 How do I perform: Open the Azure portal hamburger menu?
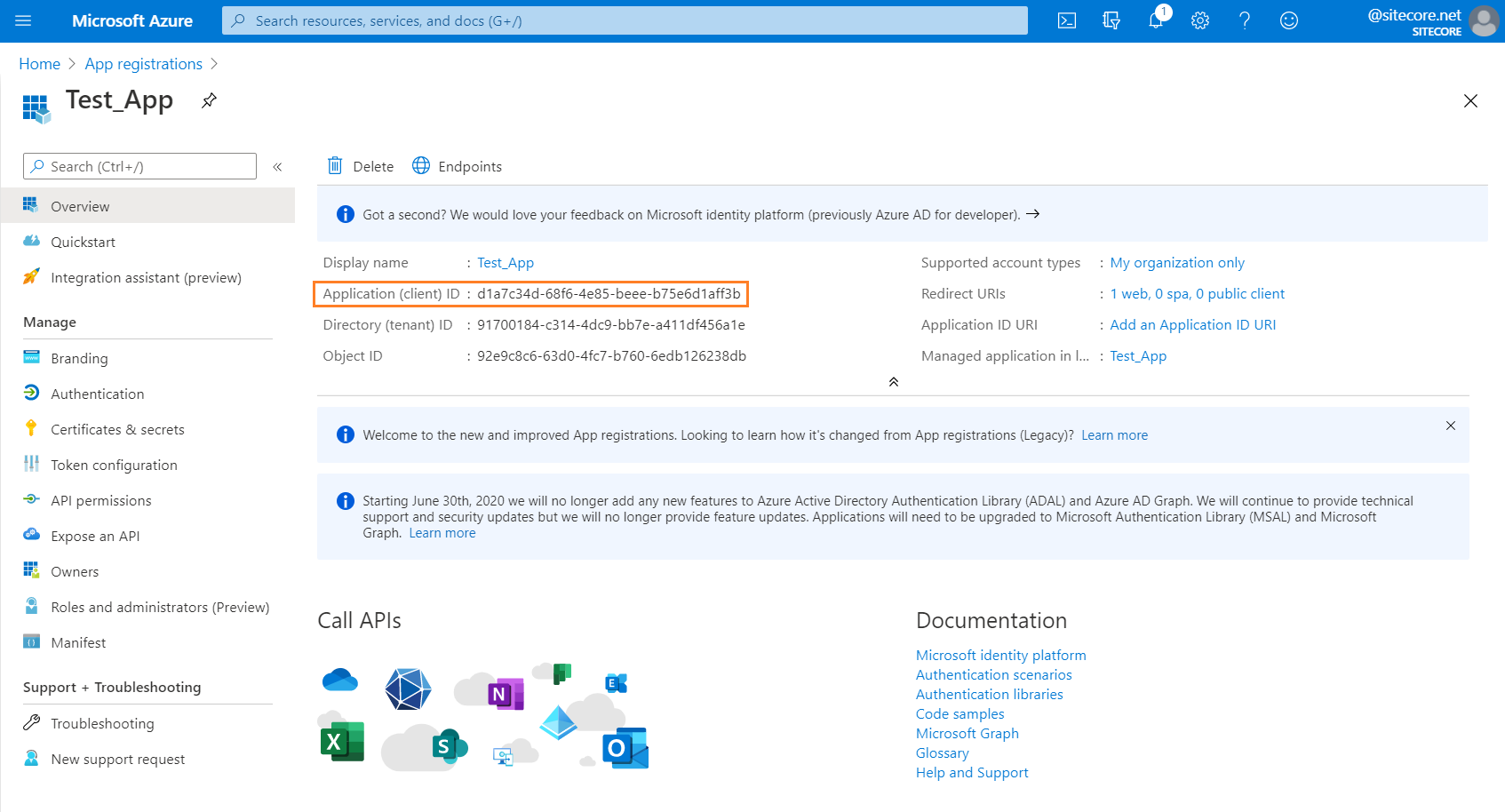[x=24, y=20]
